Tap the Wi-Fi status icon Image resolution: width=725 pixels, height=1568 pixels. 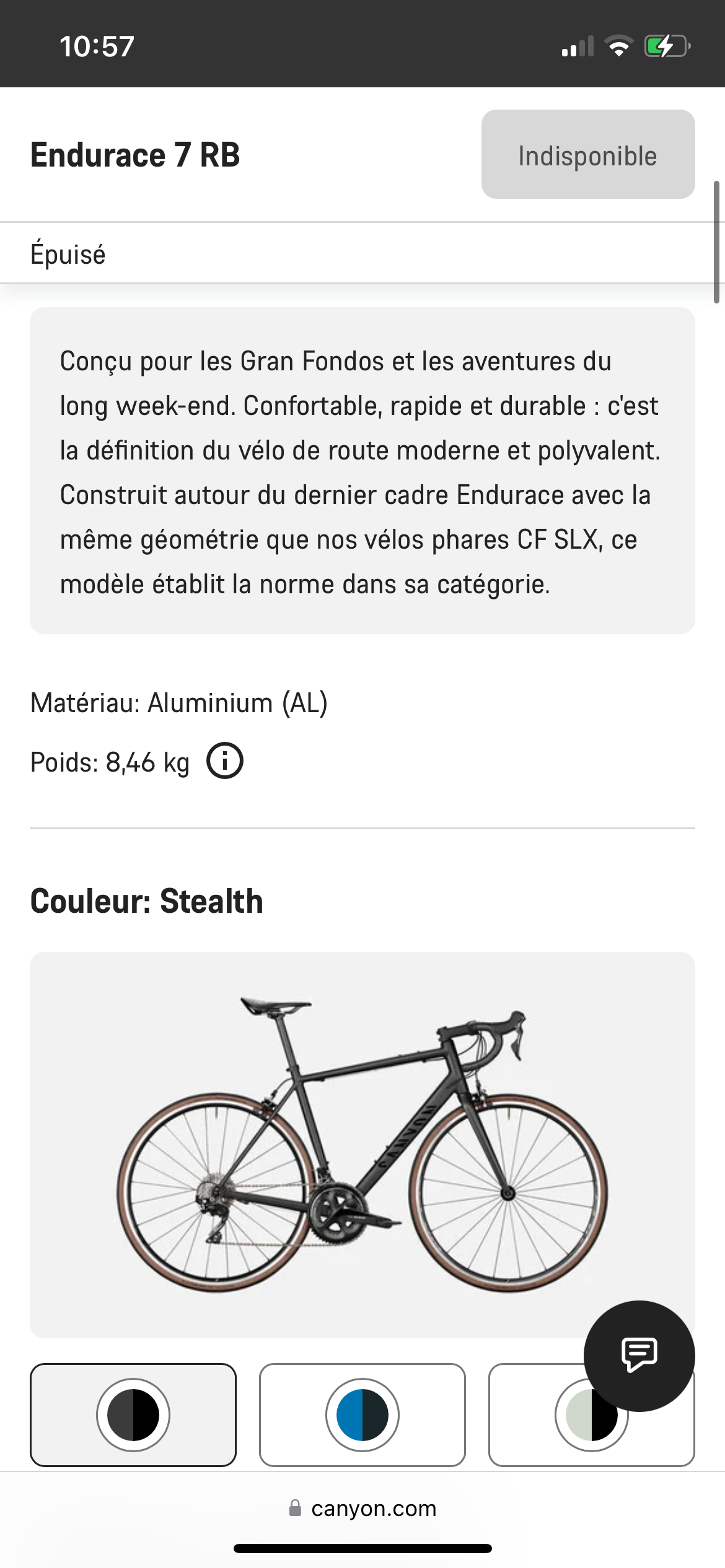coord(618,46)
